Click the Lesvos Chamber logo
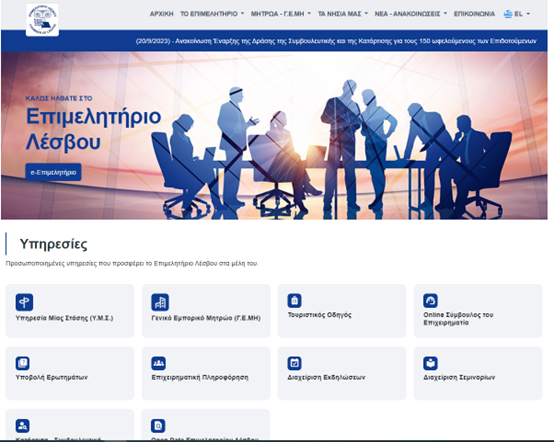554x442 pixels. pyautogui.click(x=42, y=20)
